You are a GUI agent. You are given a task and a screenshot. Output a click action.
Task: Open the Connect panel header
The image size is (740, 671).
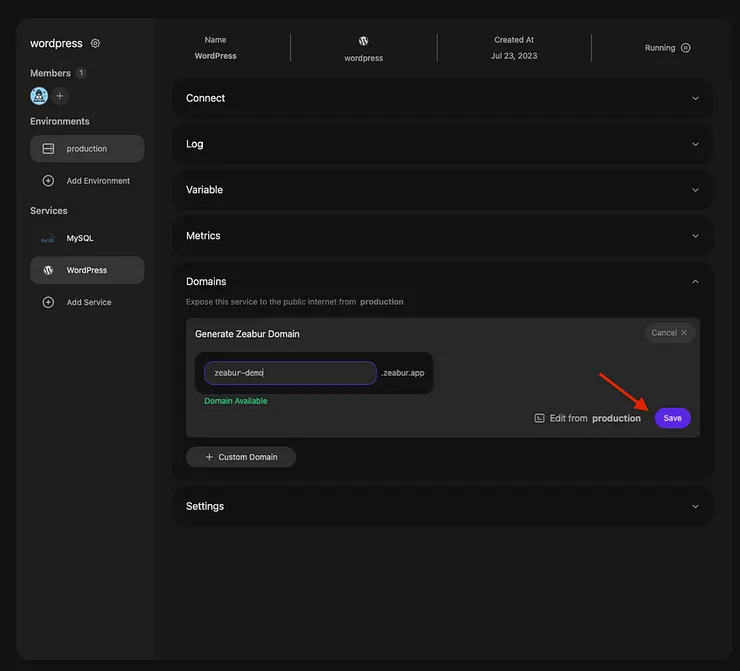[x=443, y=98]
